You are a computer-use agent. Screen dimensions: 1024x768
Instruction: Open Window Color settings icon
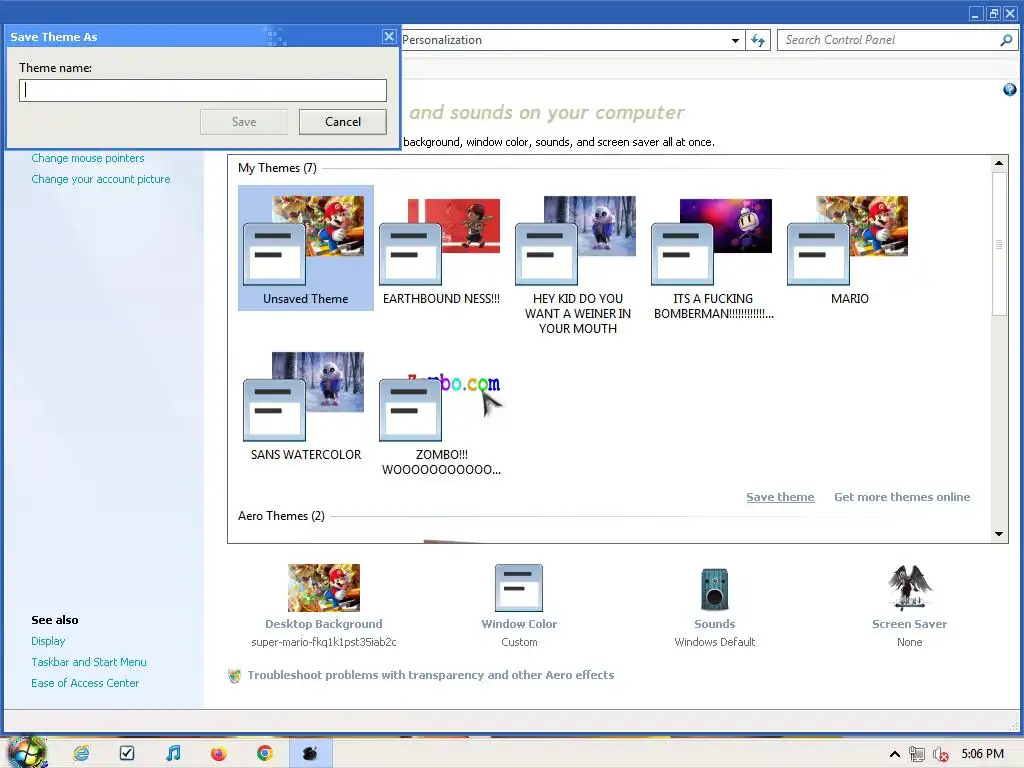pos(519,588)
